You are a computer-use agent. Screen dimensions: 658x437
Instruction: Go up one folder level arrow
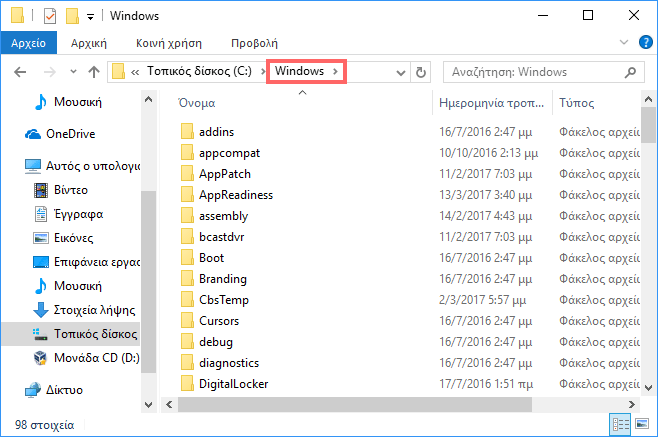[x=94, y=72]
